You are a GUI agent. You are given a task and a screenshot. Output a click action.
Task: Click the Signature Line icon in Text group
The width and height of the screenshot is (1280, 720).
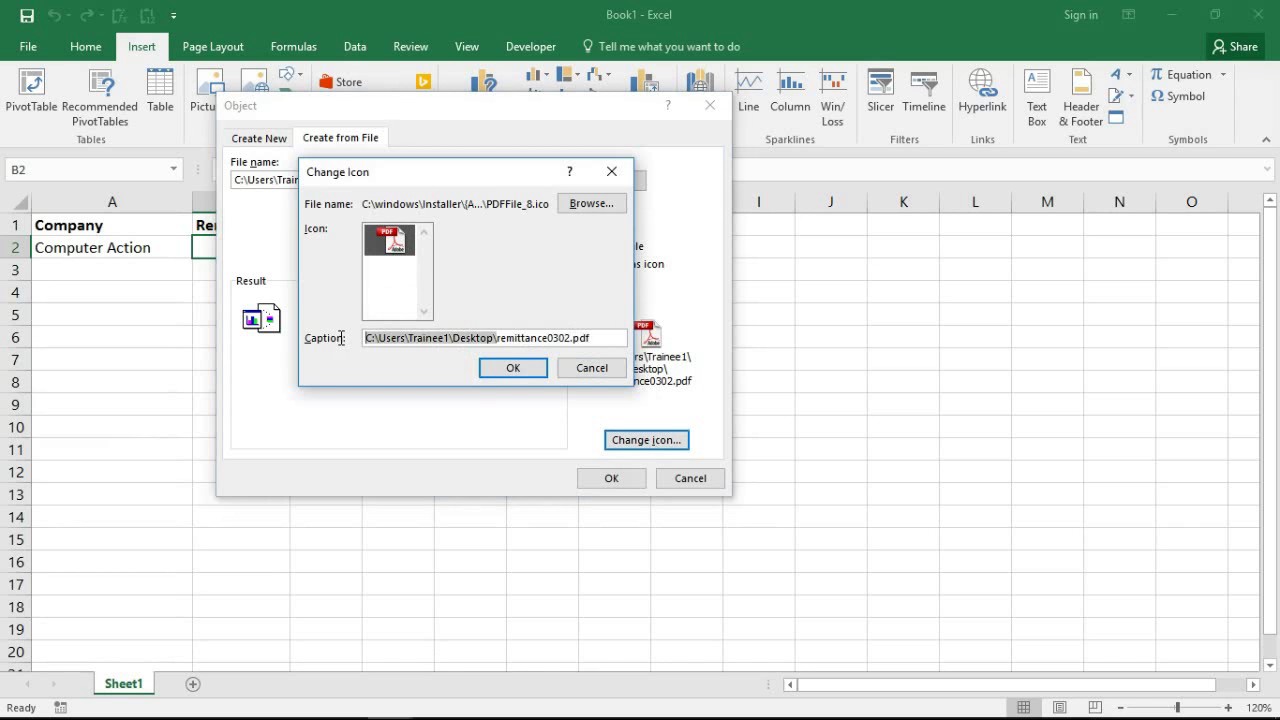click(1115, 96)
